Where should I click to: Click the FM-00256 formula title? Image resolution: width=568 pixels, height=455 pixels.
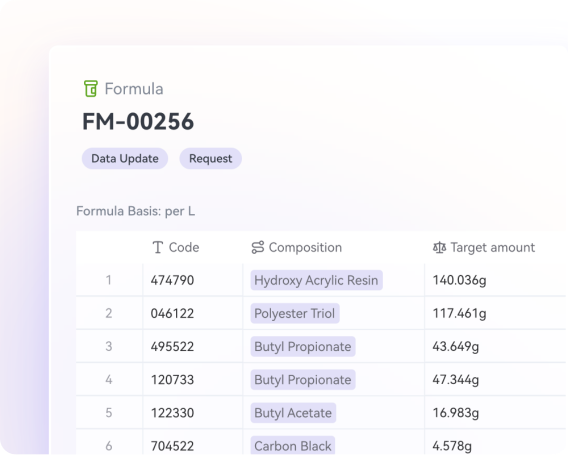click(x=138, y=121)
